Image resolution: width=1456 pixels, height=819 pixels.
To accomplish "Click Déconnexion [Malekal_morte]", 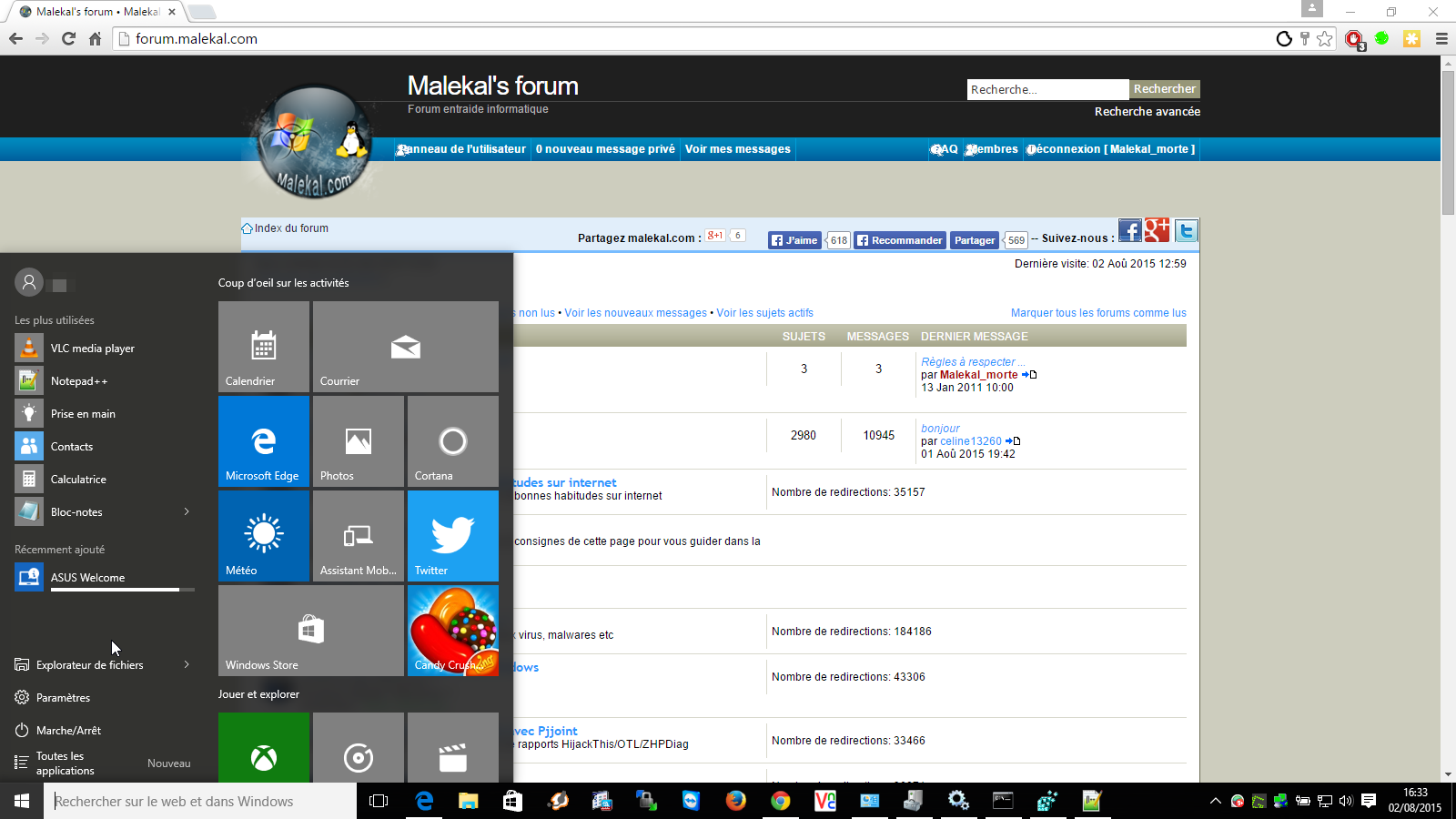I will (1111, 149).
